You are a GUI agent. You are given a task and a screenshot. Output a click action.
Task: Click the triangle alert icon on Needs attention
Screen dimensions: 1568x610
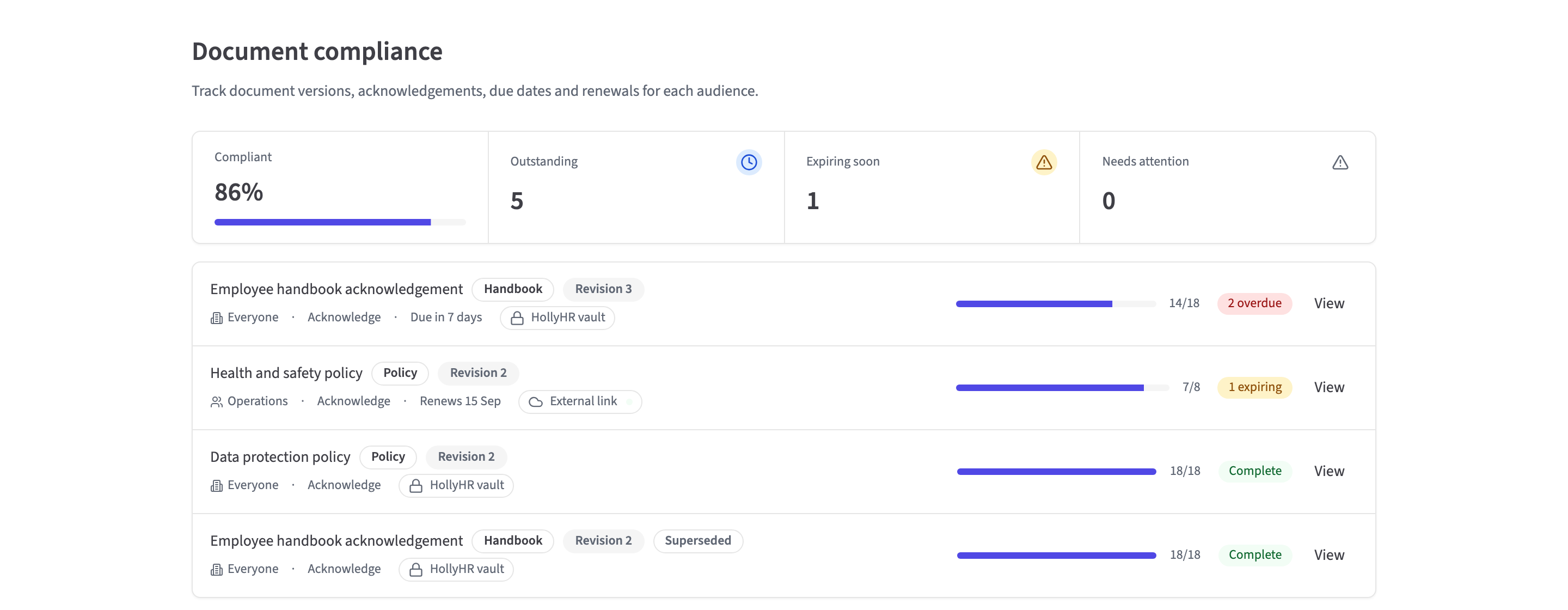click(1340, 162)
